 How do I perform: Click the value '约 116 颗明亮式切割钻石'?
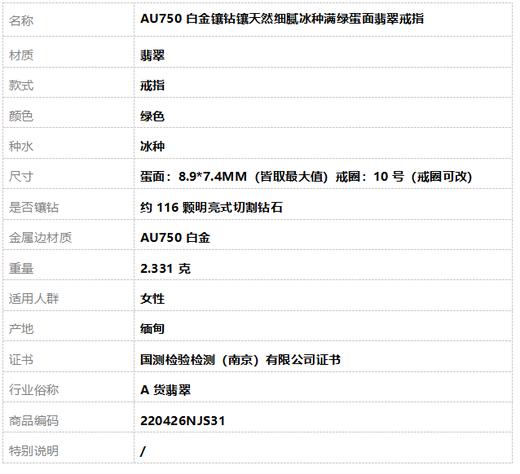click(x=211, y=207)
